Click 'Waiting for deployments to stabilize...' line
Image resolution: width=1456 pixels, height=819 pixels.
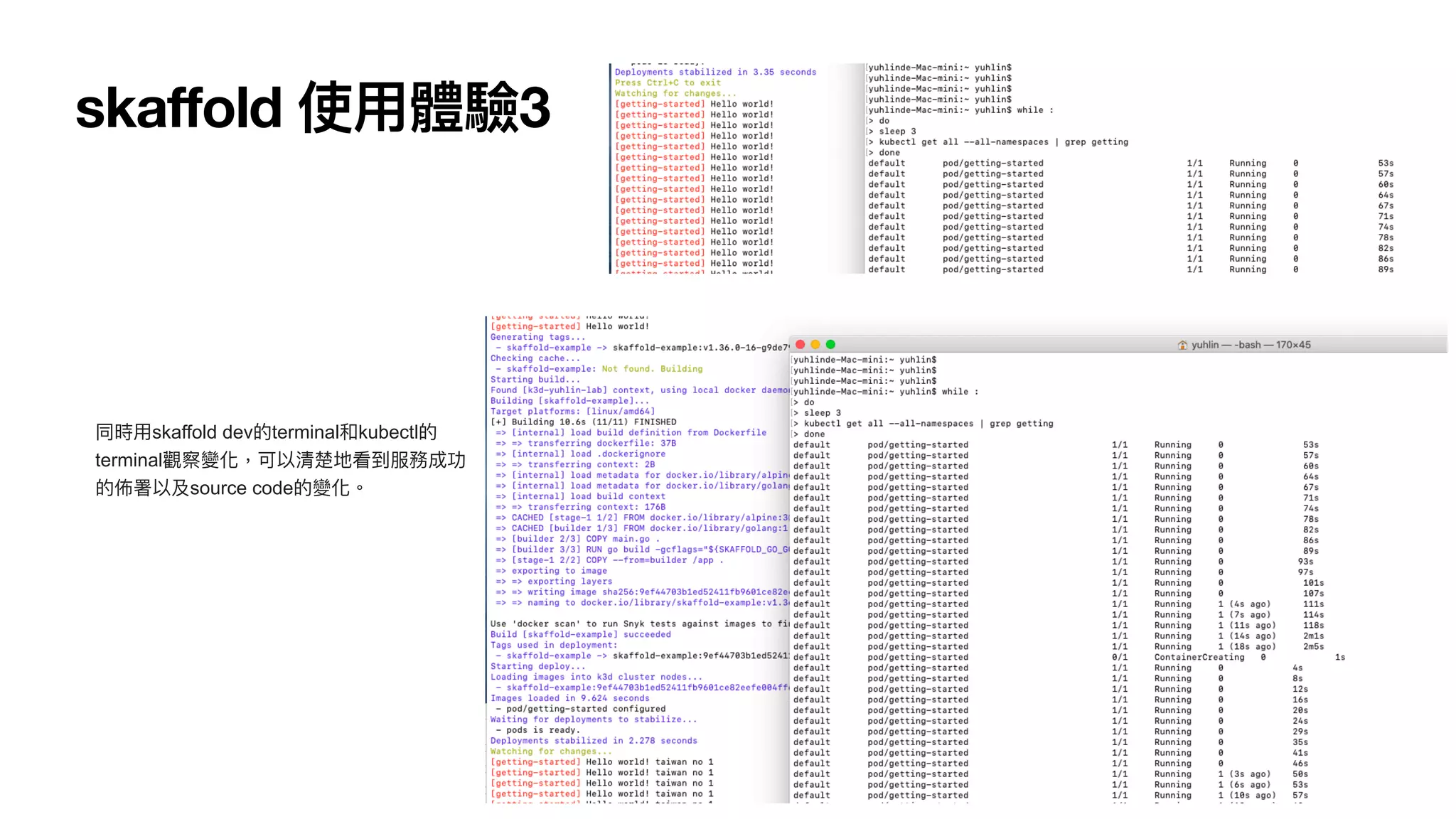tap(594, 719)
